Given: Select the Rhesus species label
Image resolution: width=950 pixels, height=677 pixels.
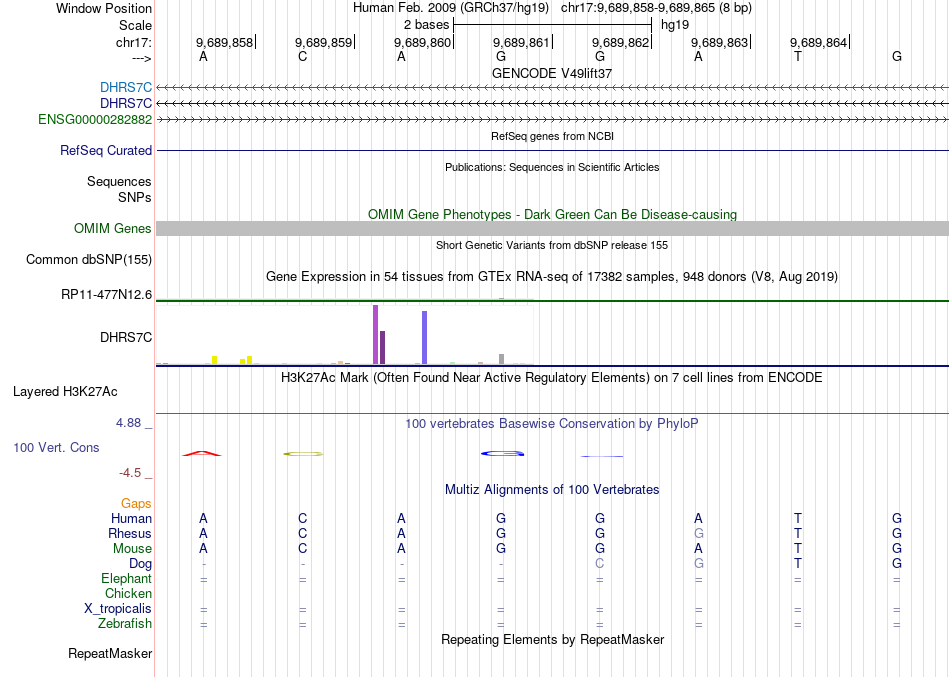Looking at the screenshot, I should [x=130, y=533].
